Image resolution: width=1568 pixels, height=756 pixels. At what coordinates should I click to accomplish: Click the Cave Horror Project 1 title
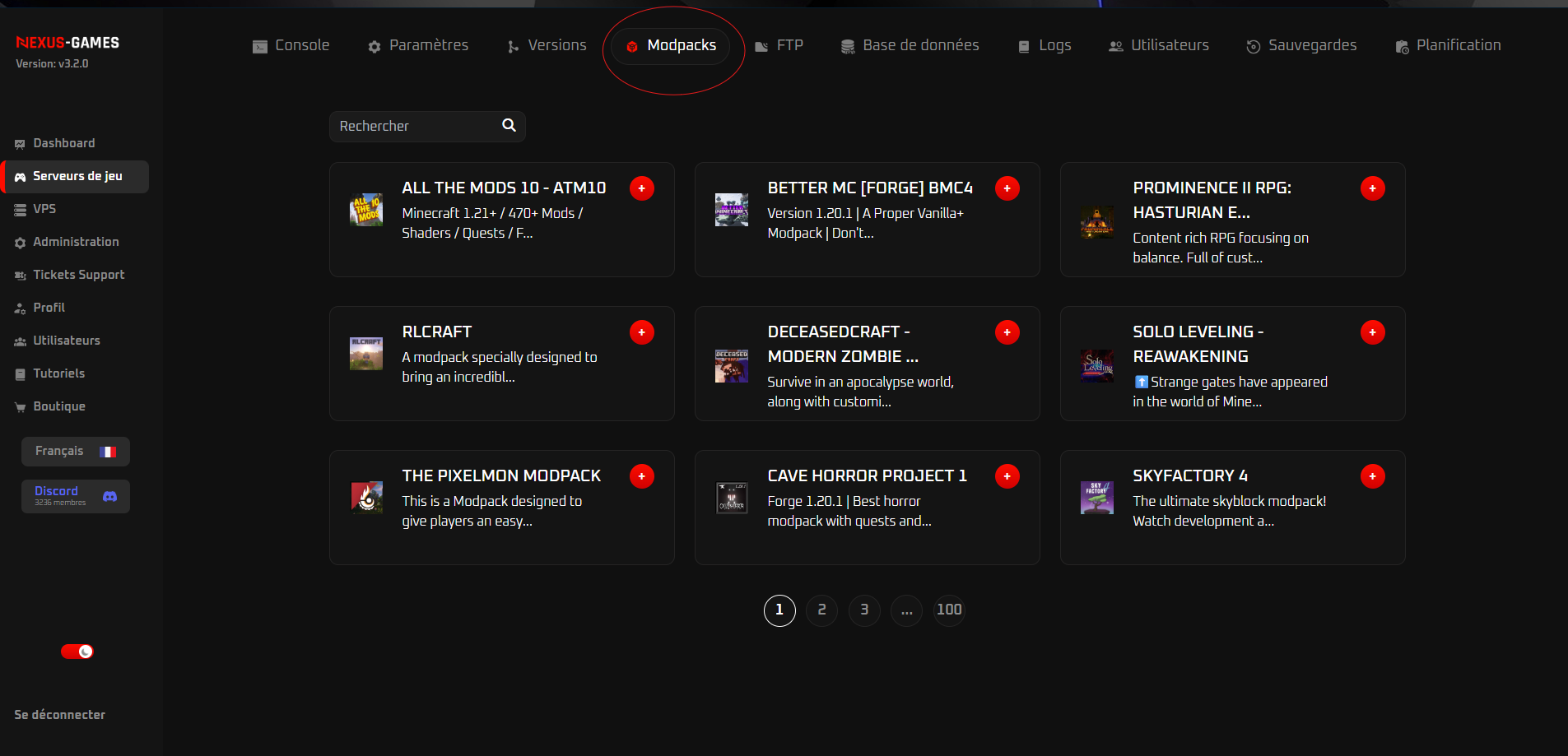tap(867, 475)
